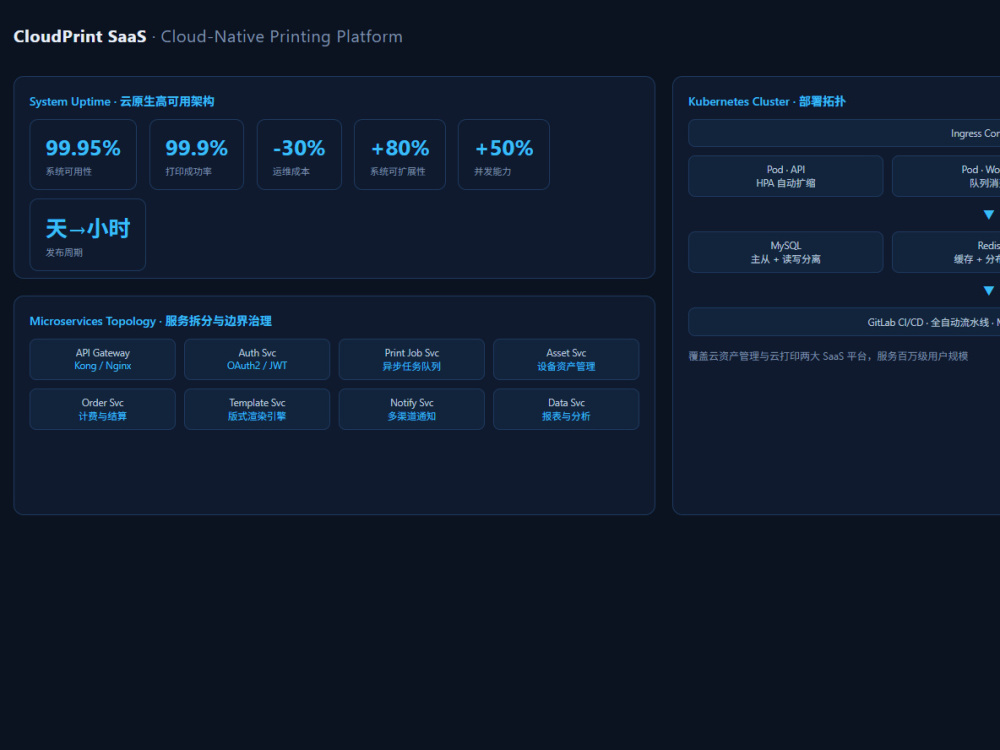Click the Microservices Topology section heading
The height and width of the screenshot is (750, 1000).
pos(151,321)
